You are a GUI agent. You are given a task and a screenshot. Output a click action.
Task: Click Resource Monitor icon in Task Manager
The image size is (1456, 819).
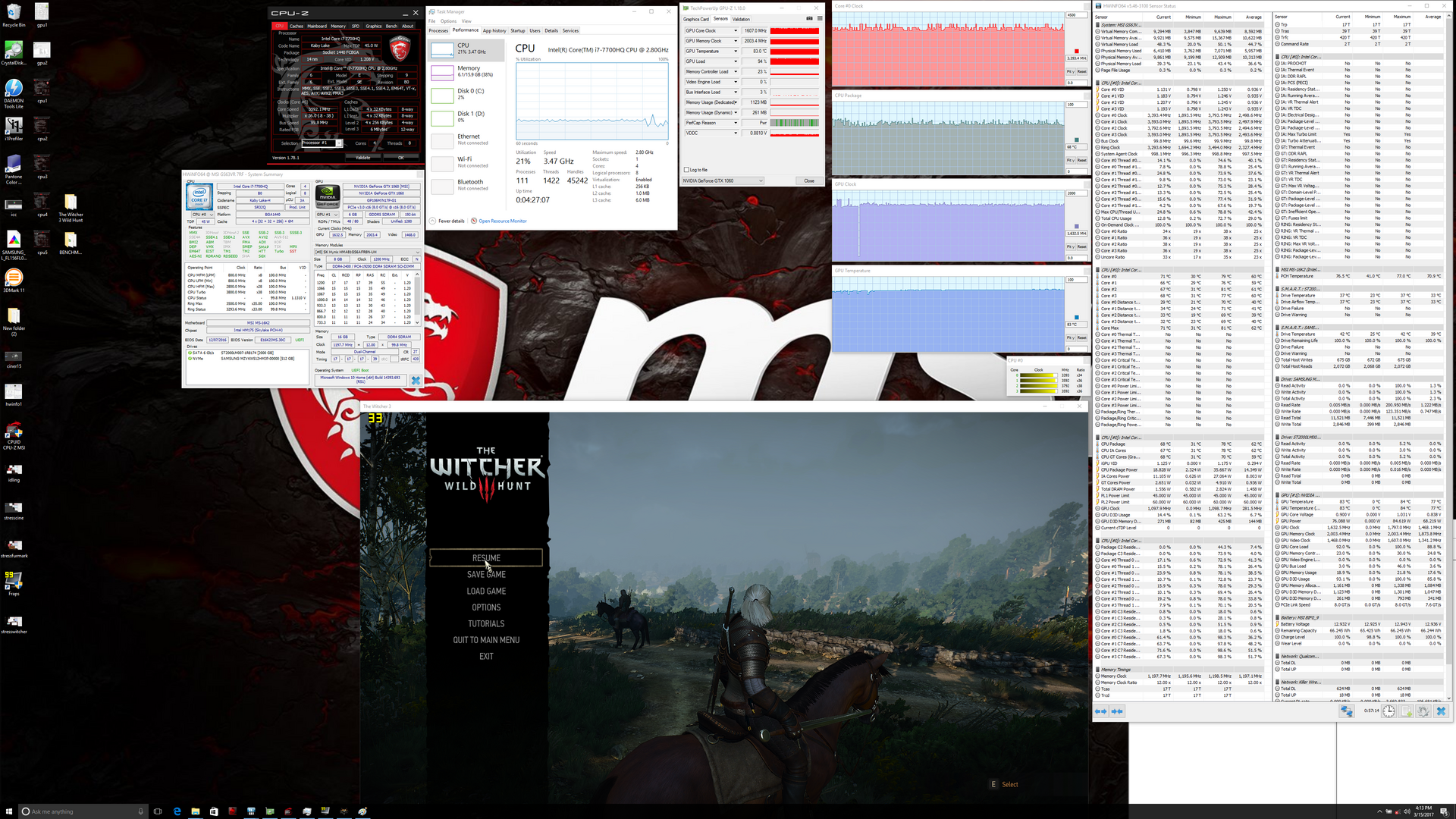click(x=474, y=221)
